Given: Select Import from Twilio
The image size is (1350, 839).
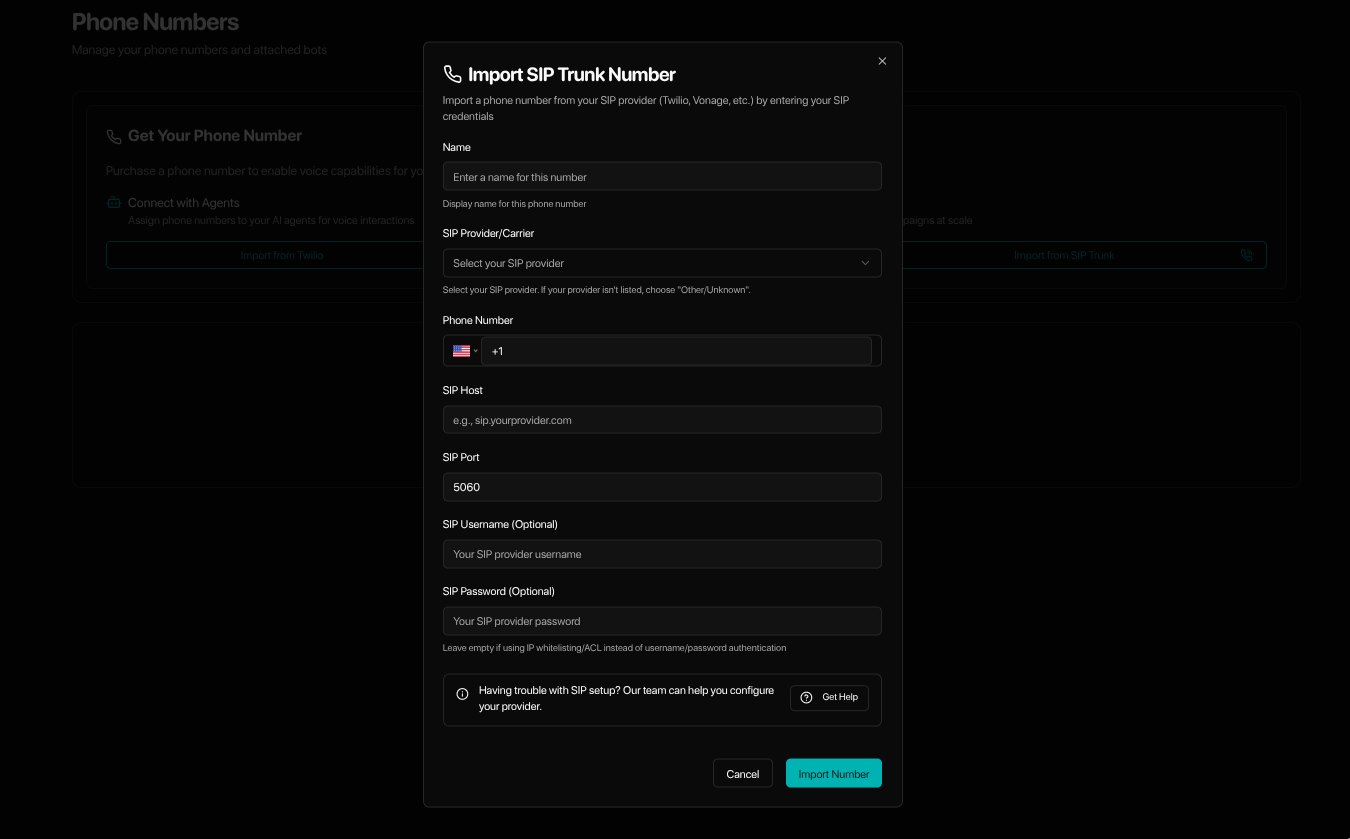Looking at the screenshot, I should 283,254.
